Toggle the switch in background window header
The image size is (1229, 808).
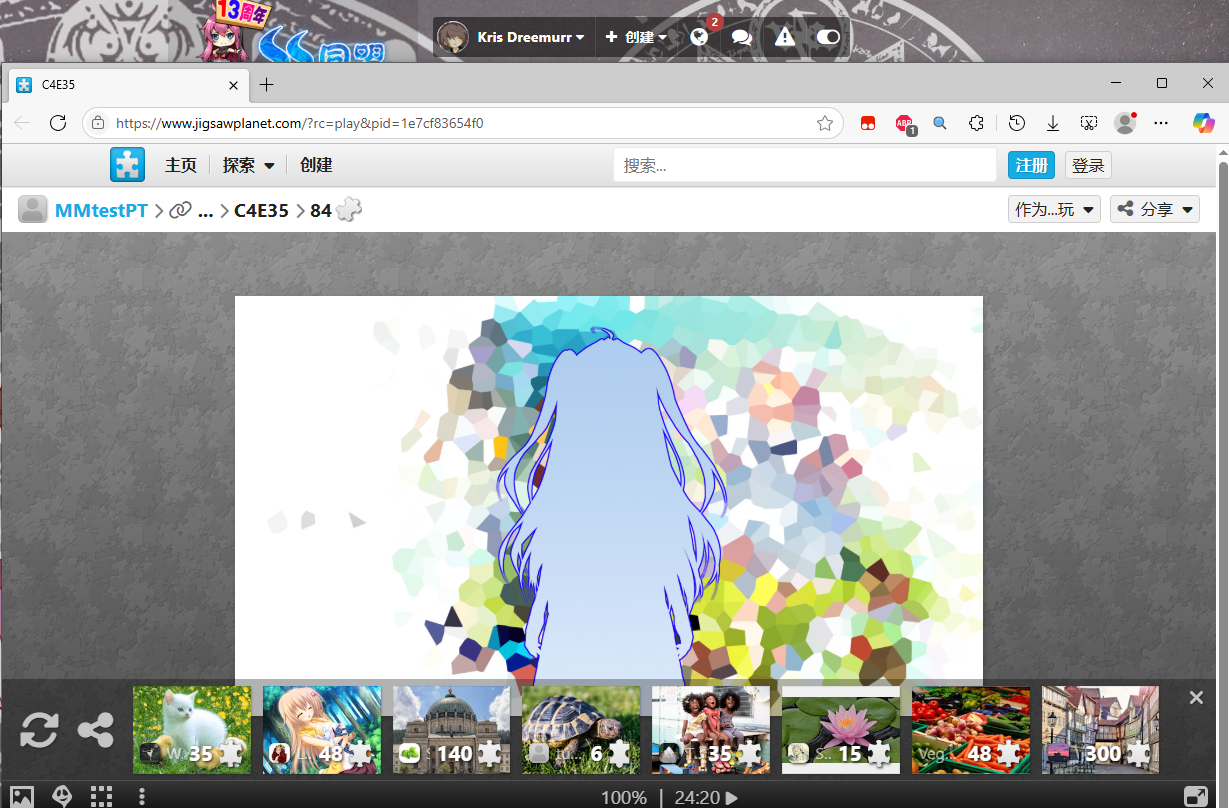point(828,37)
